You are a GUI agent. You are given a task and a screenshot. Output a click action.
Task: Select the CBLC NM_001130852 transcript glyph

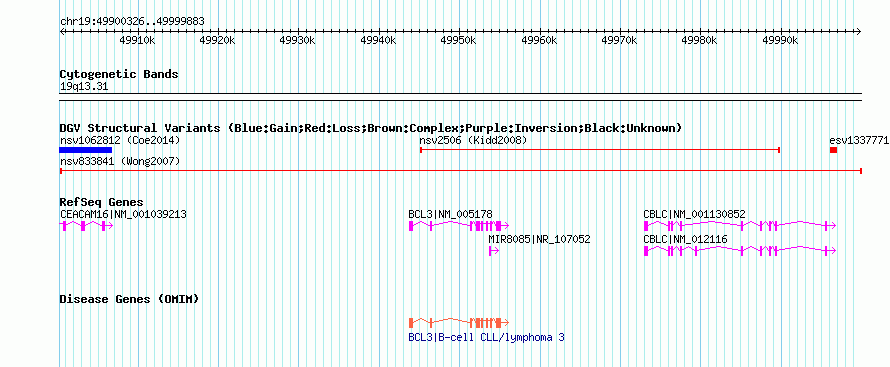coord(740,226)
